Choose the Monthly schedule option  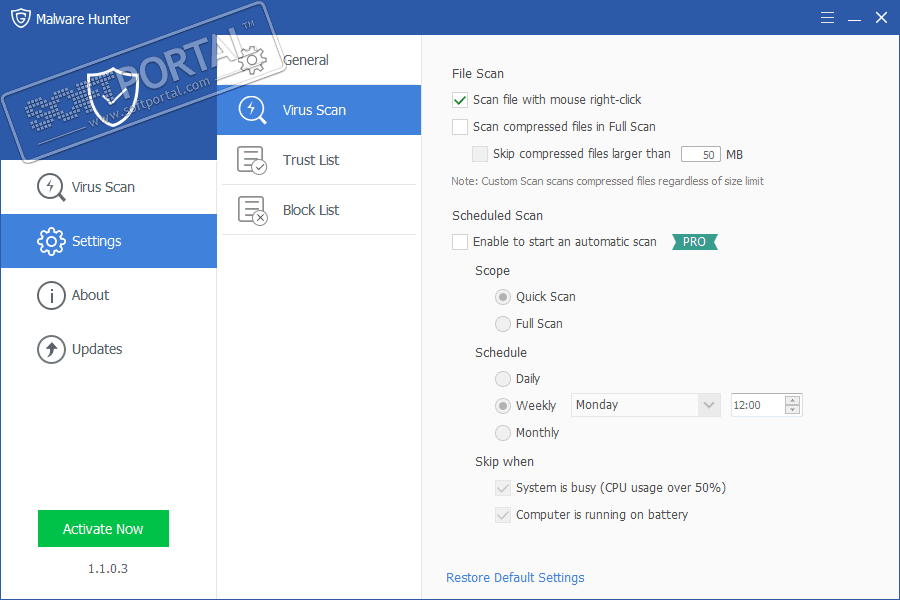503,433
